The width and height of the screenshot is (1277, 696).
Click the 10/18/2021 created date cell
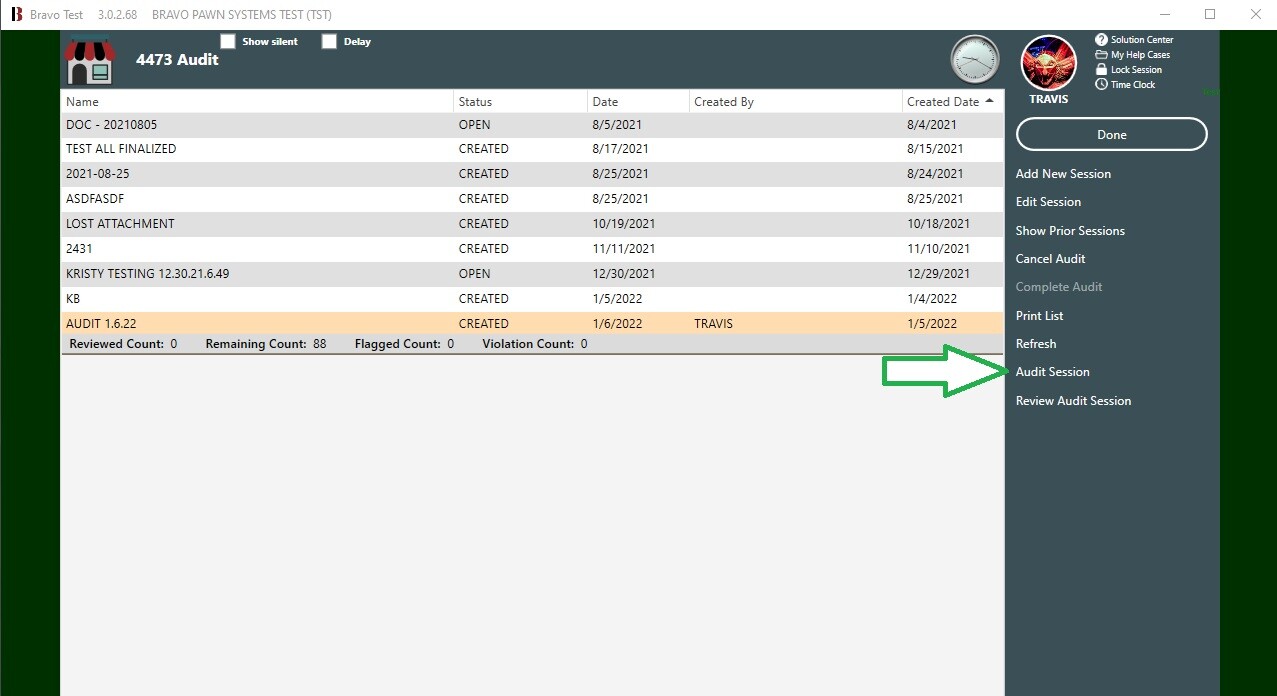[x=938, y=224]
